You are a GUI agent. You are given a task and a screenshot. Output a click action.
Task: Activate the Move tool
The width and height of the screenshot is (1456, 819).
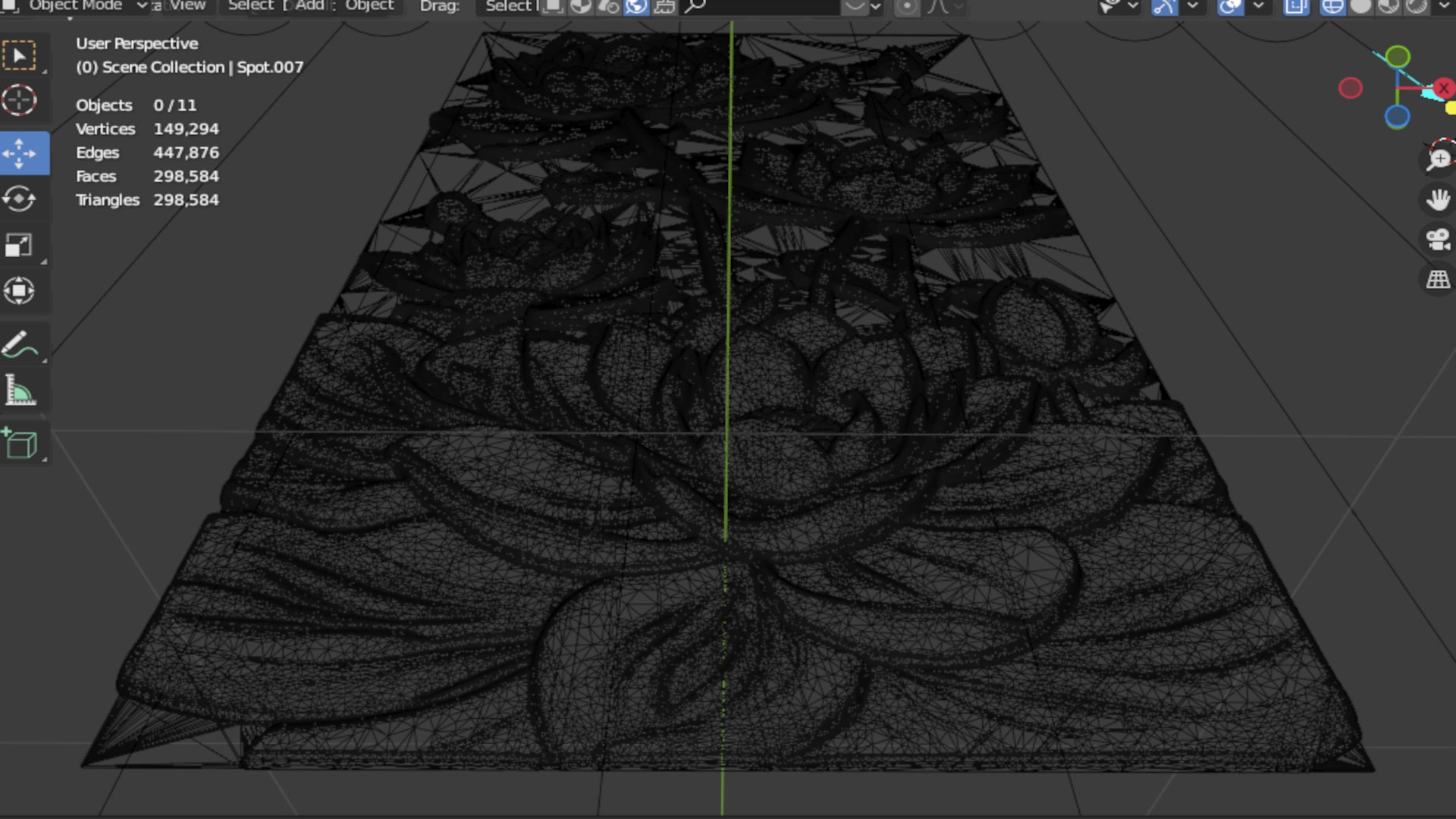pos(20,154)
